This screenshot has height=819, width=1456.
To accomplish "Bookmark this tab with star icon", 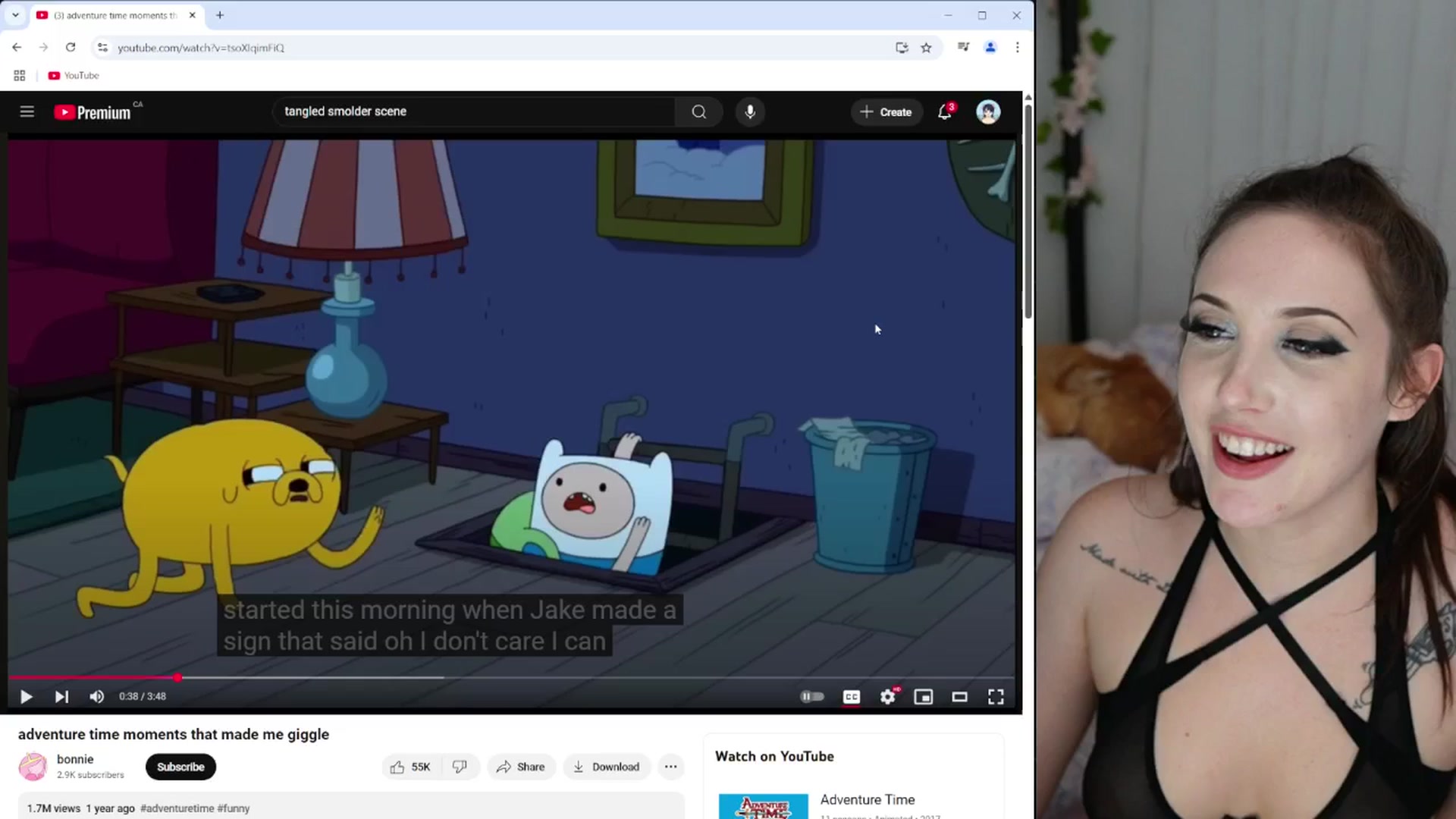I will pyautogui.click(x=926, y=47).
